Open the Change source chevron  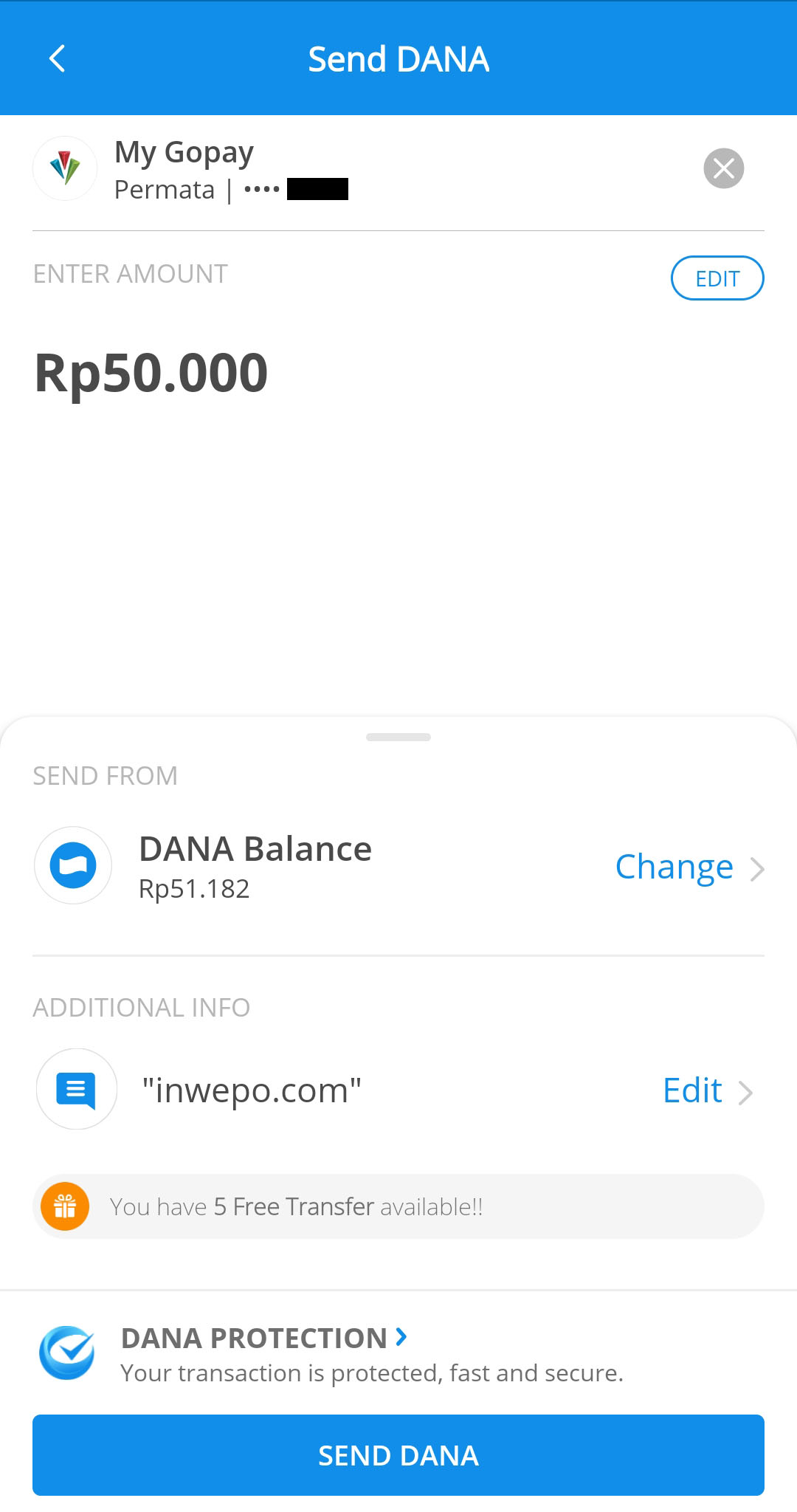(x=756, y=869)
